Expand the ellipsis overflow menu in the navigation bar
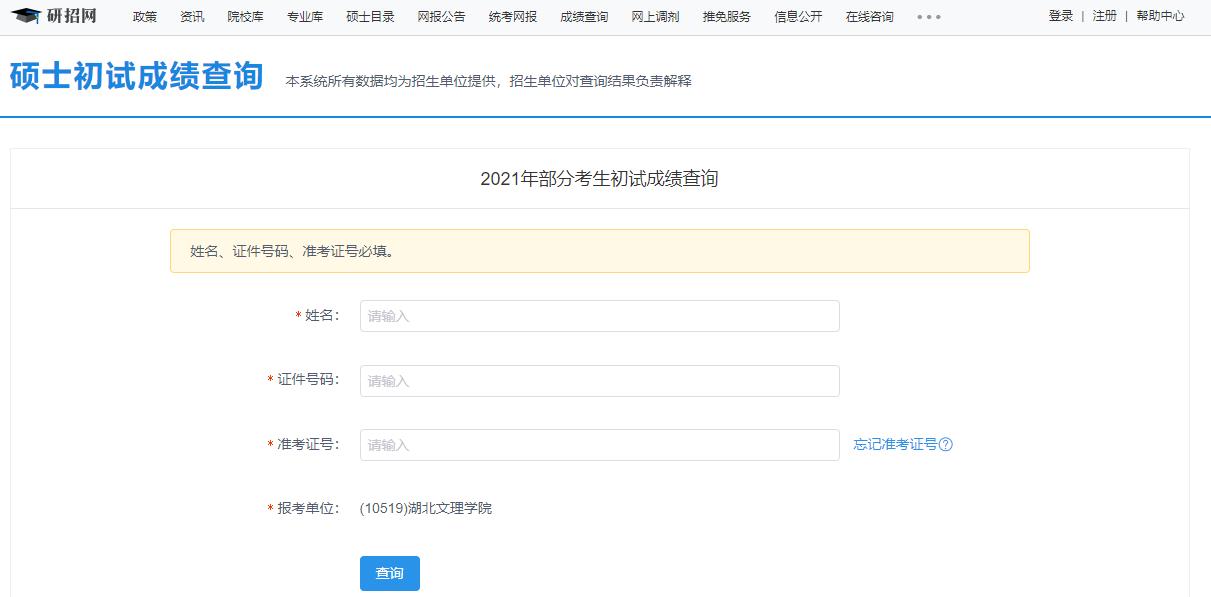The height and width of the screenshot is (597, 1211). tap(928, 17)
